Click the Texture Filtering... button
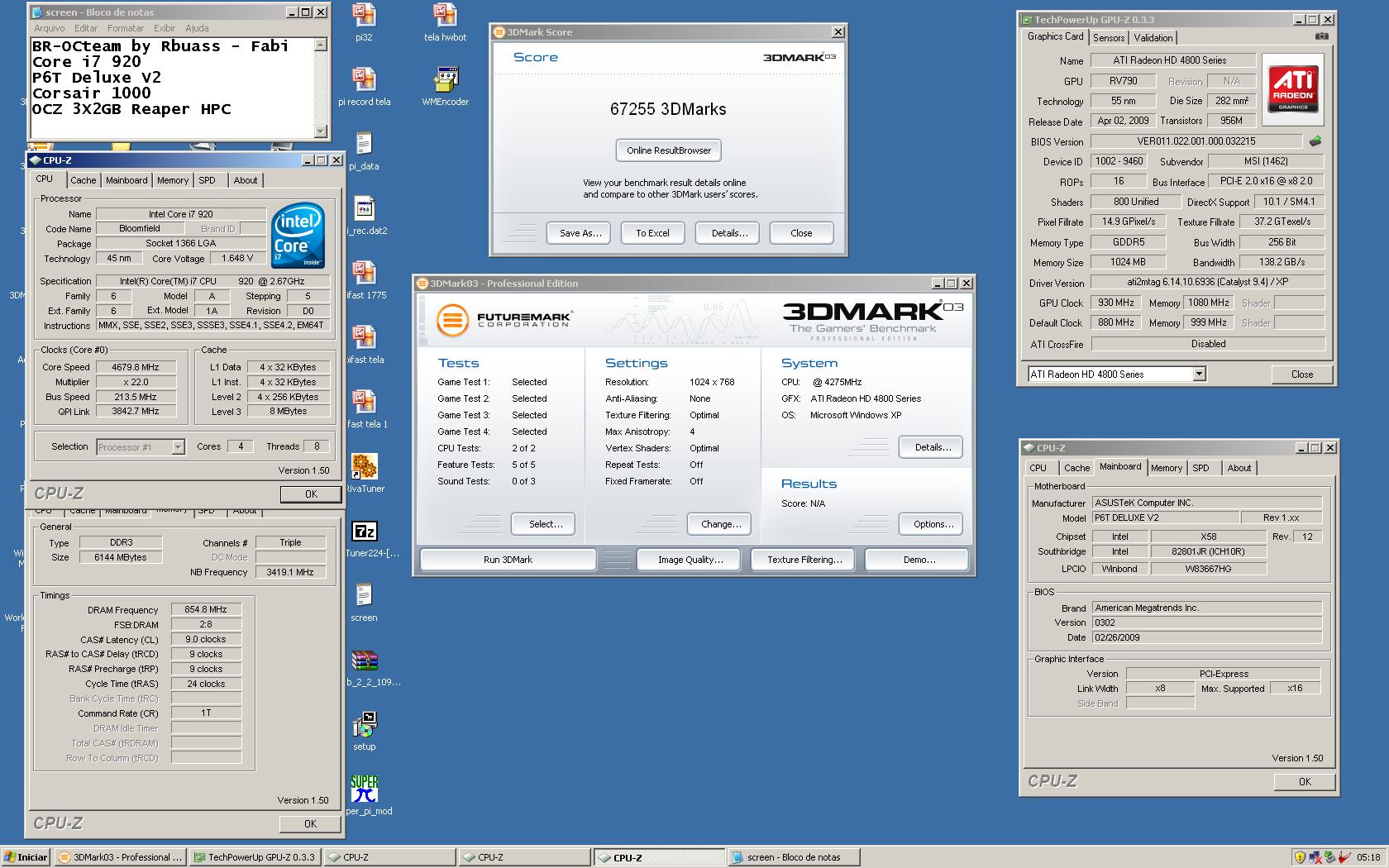The height and width of the screenshot is (868, 1389). click(x=804, y=560)
